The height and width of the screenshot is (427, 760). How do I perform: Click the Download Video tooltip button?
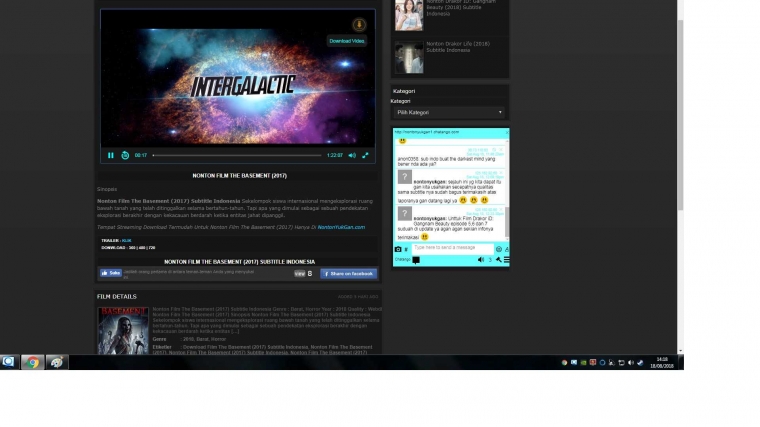pyautogui.click(x=347, y=41)
